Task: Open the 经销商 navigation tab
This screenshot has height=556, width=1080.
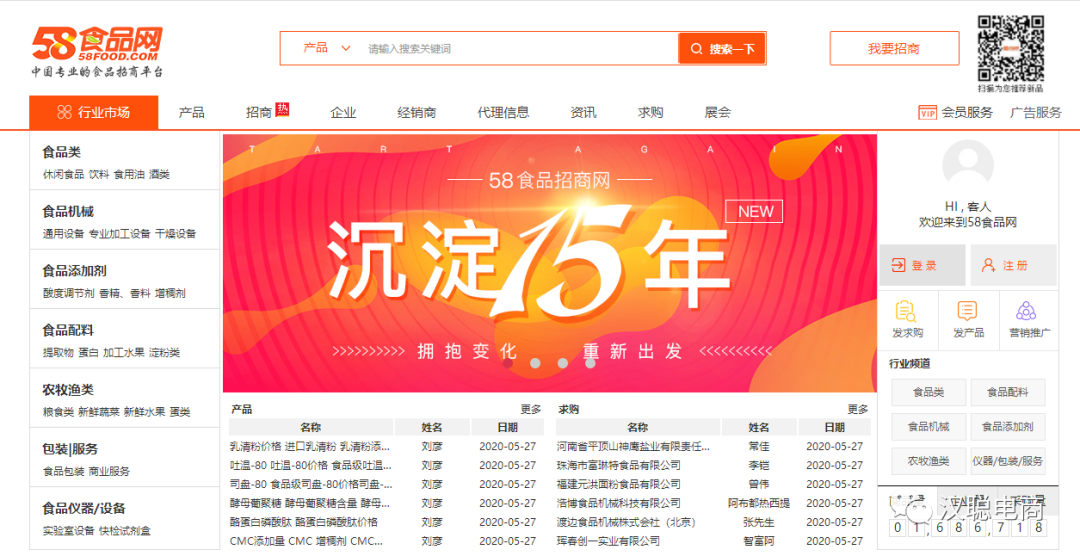Action: 417,113
